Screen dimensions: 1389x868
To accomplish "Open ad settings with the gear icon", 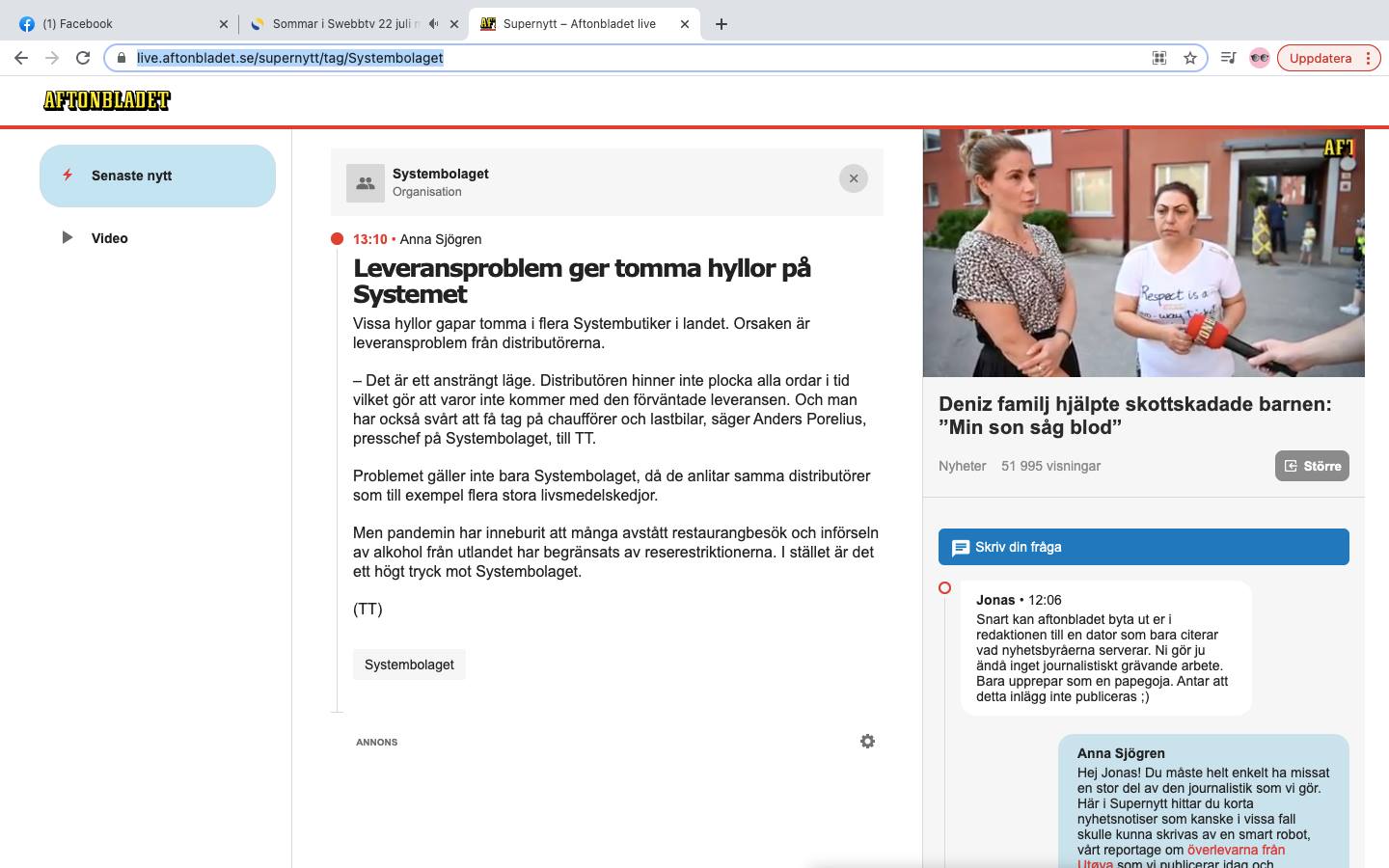I will coord(867,741).
